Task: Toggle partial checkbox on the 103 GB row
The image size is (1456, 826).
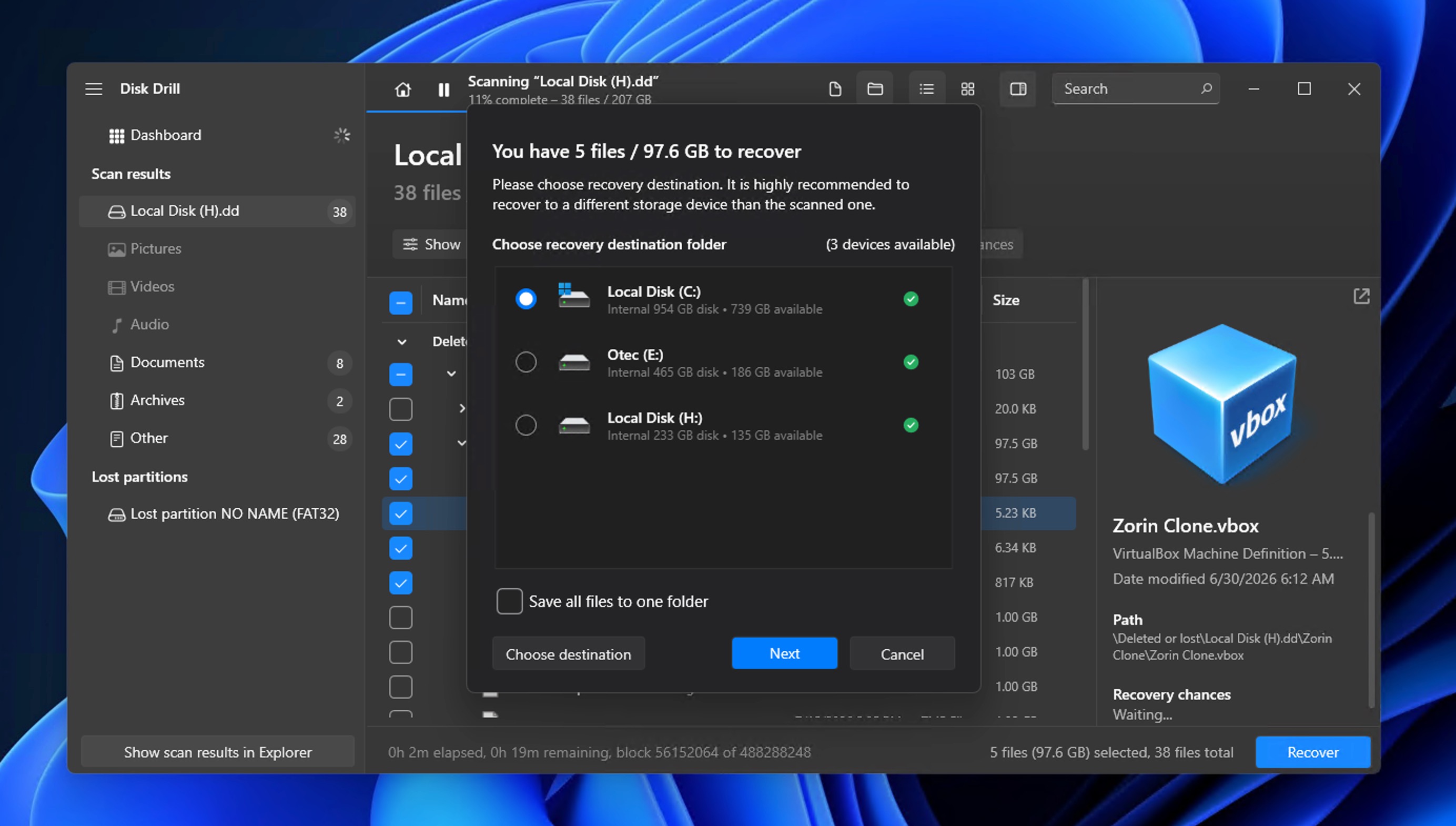Action: (400, 375)
